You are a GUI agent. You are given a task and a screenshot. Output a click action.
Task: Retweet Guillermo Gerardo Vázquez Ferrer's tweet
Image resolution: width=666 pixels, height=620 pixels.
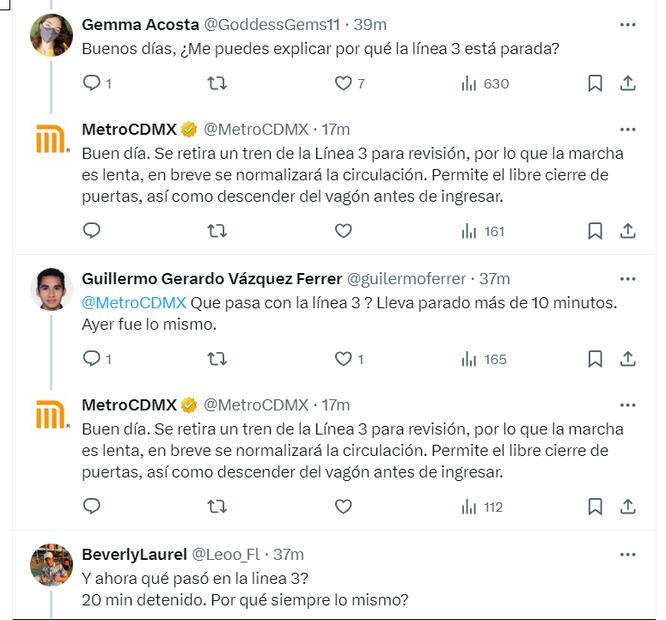point(216,359)
